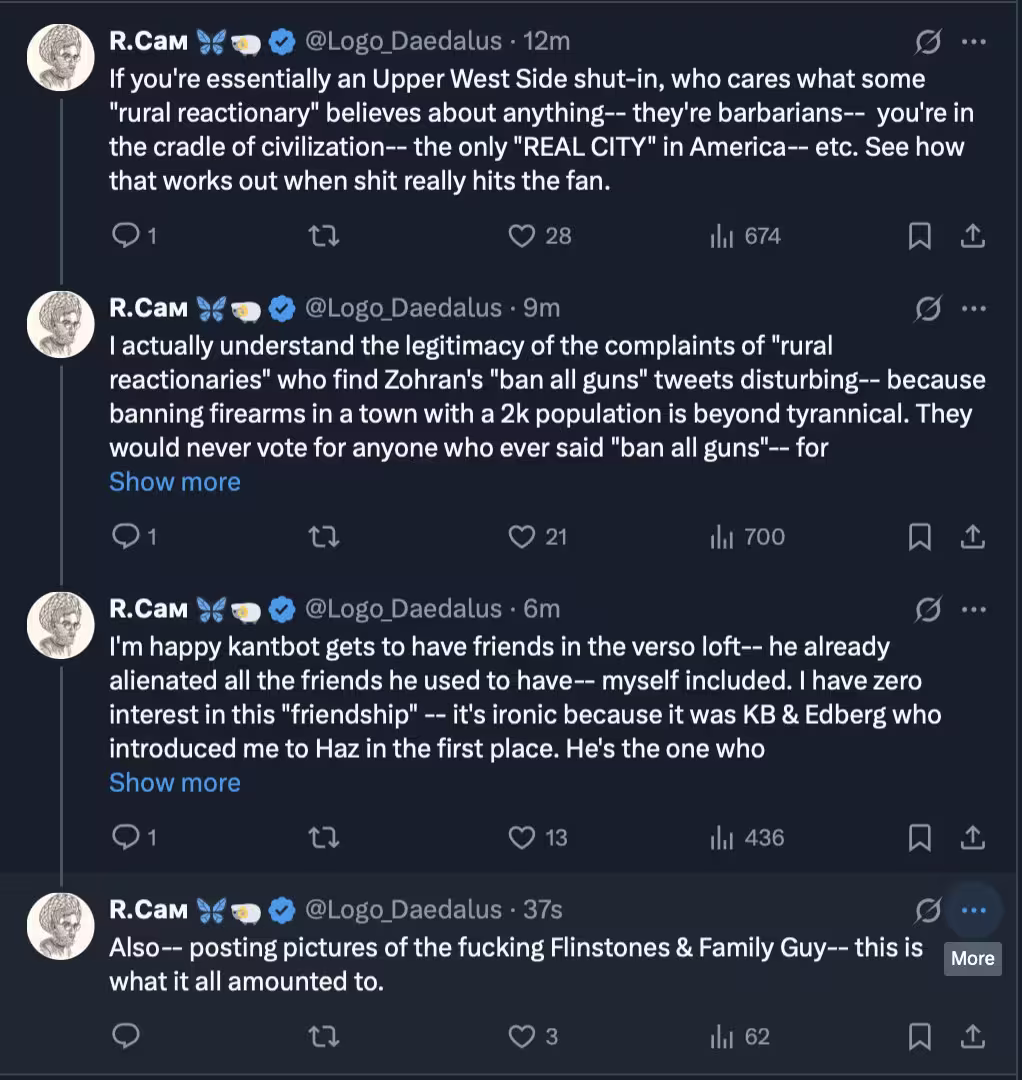Open Grok icon on the 12m tweet
Image resolution: width=1022 pixels, height=1080 pixels.
(x=927, y=42)
